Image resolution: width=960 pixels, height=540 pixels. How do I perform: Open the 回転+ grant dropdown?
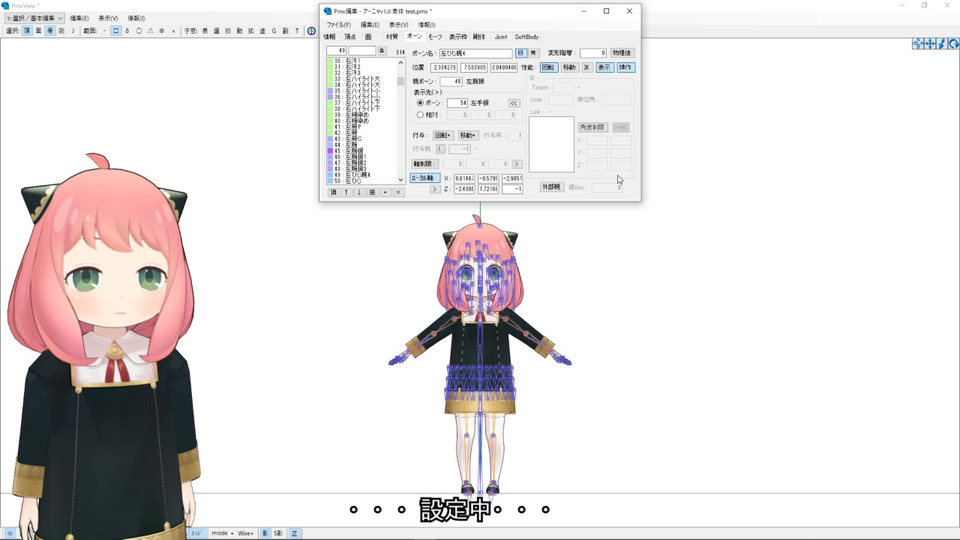[443, 135]
